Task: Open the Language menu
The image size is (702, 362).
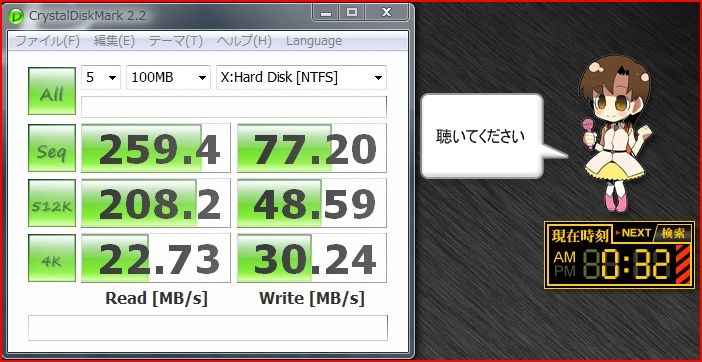Action: [x=314, y=41]
